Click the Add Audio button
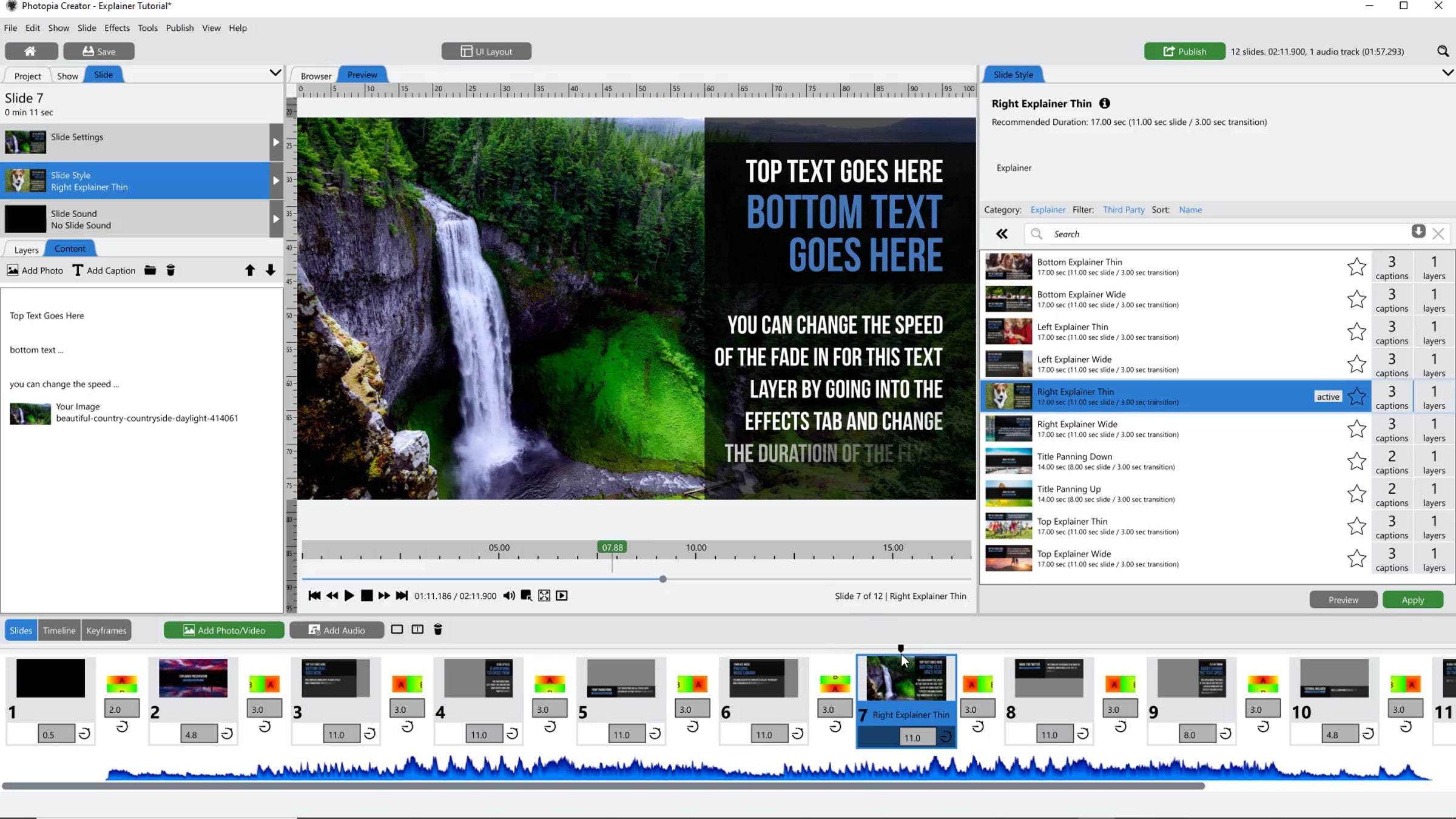 pyautogui.click(x=337, y=630)
